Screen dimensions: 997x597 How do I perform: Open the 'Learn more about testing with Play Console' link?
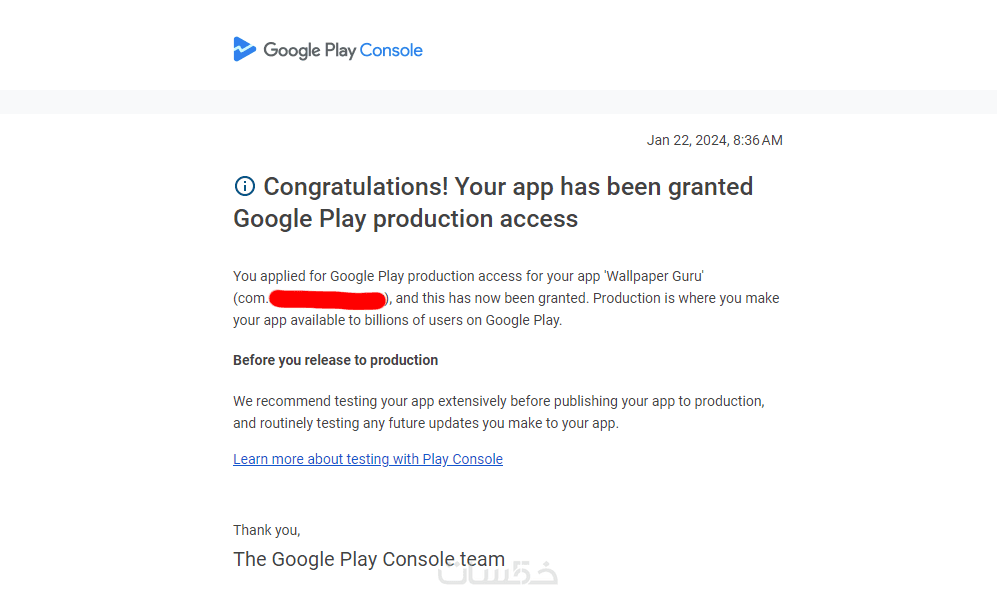[367, 459]
